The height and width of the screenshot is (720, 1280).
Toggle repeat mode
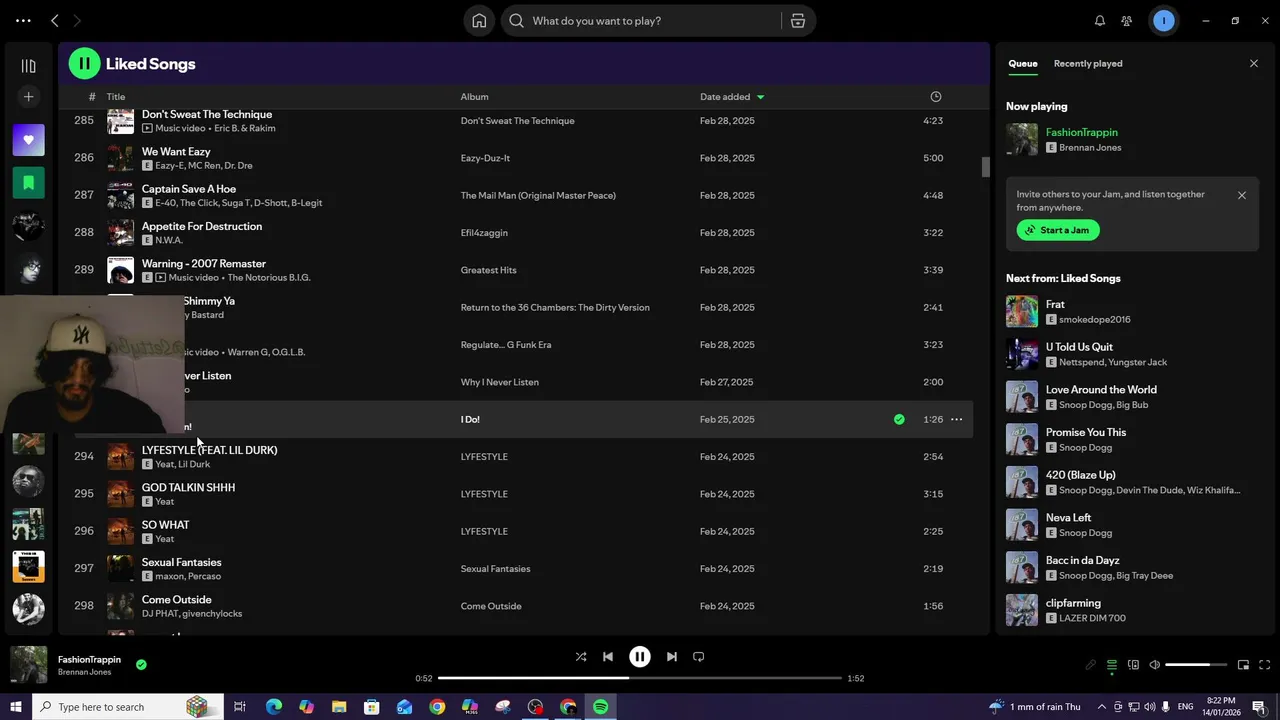699,657
